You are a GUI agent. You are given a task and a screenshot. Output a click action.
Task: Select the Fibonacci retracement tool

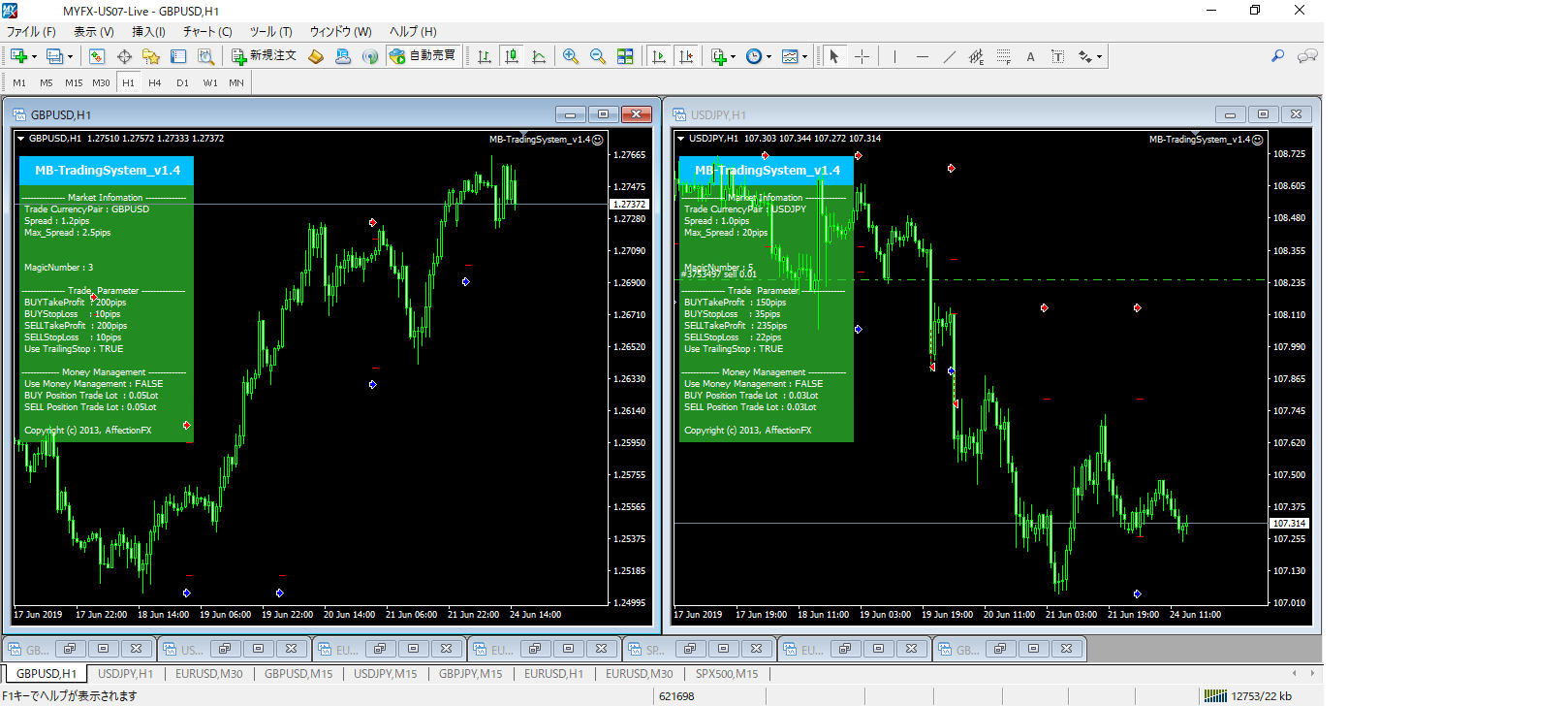click(1003, 56)
